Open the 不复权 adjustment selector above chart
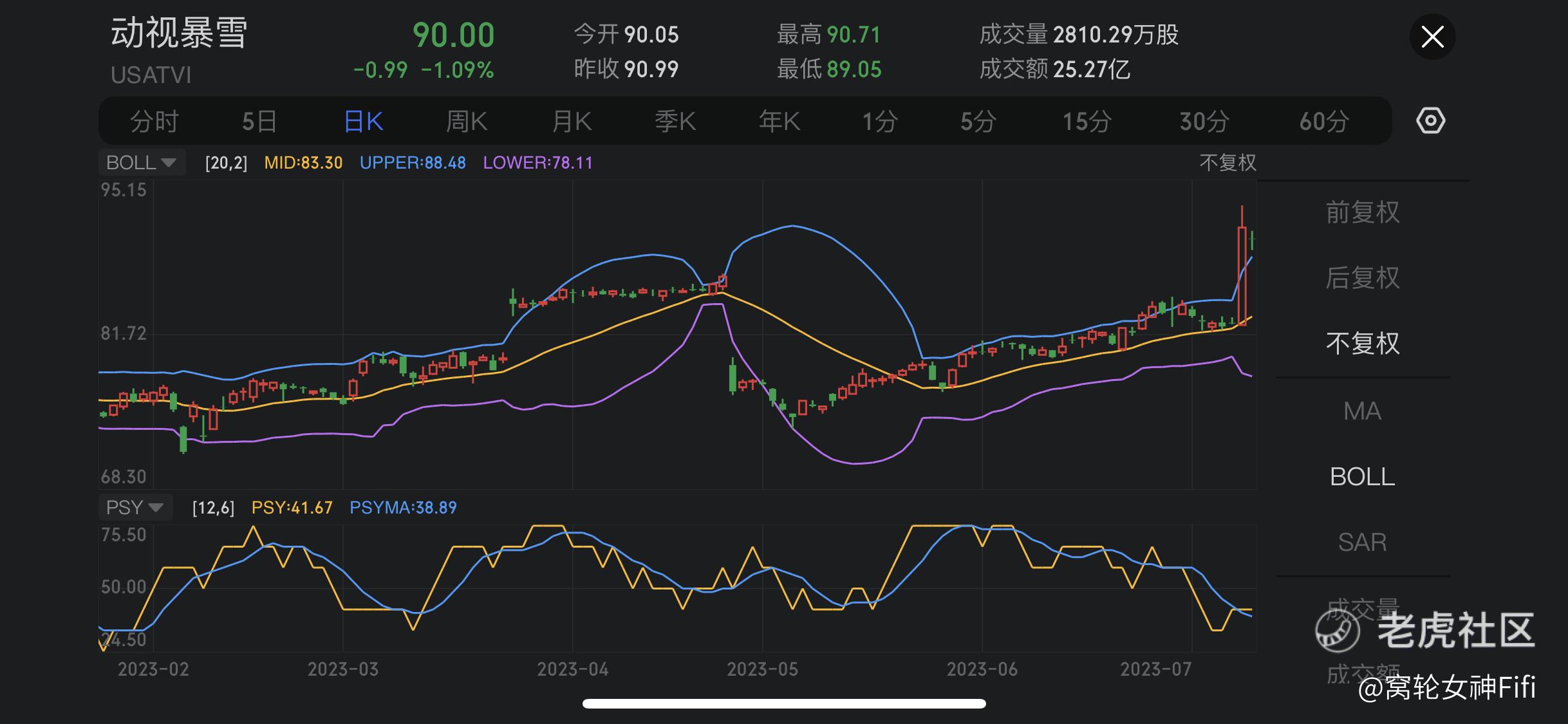Image resolution: width=1568 pixels, height=724 pixels. coord(1227,163)
